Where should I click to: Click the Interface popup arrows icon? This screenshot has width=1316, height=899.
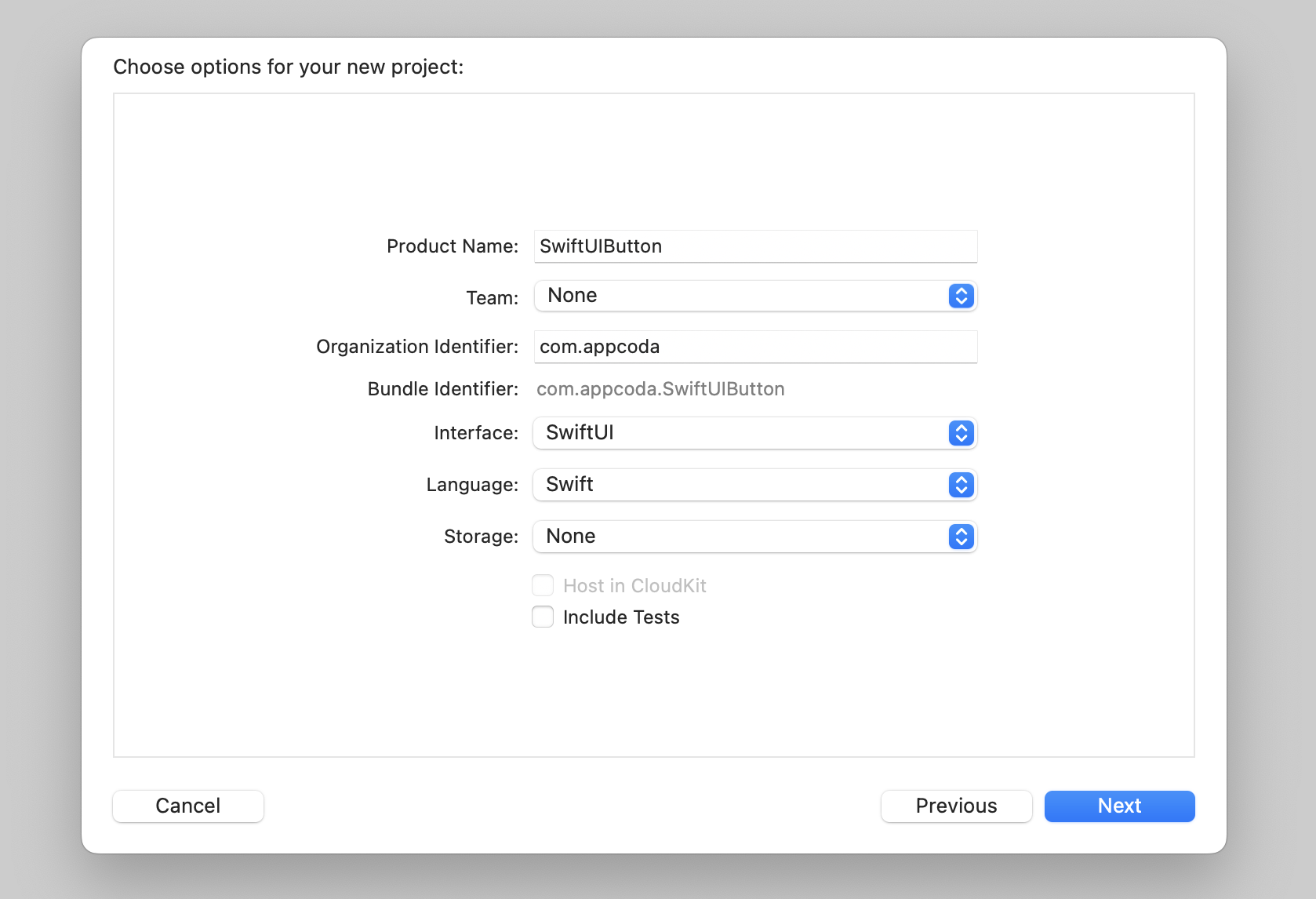pos(961,433)
